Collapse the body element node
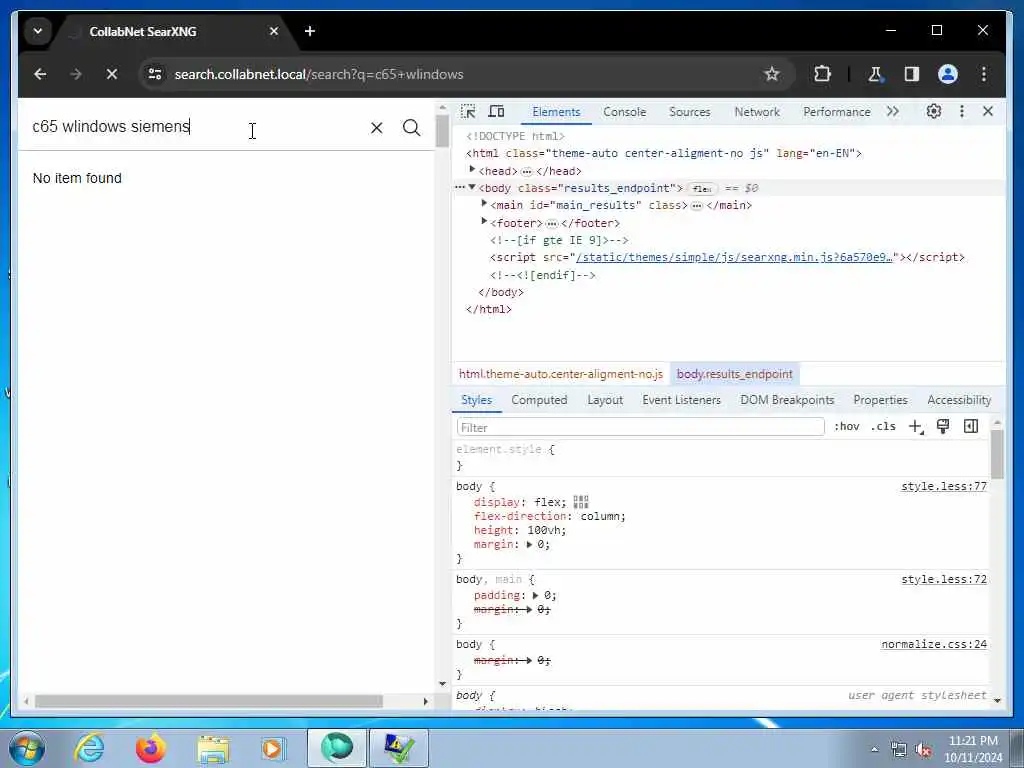Image resolution: width=1024 pixels, height=768 pixels. coord(472,187)
